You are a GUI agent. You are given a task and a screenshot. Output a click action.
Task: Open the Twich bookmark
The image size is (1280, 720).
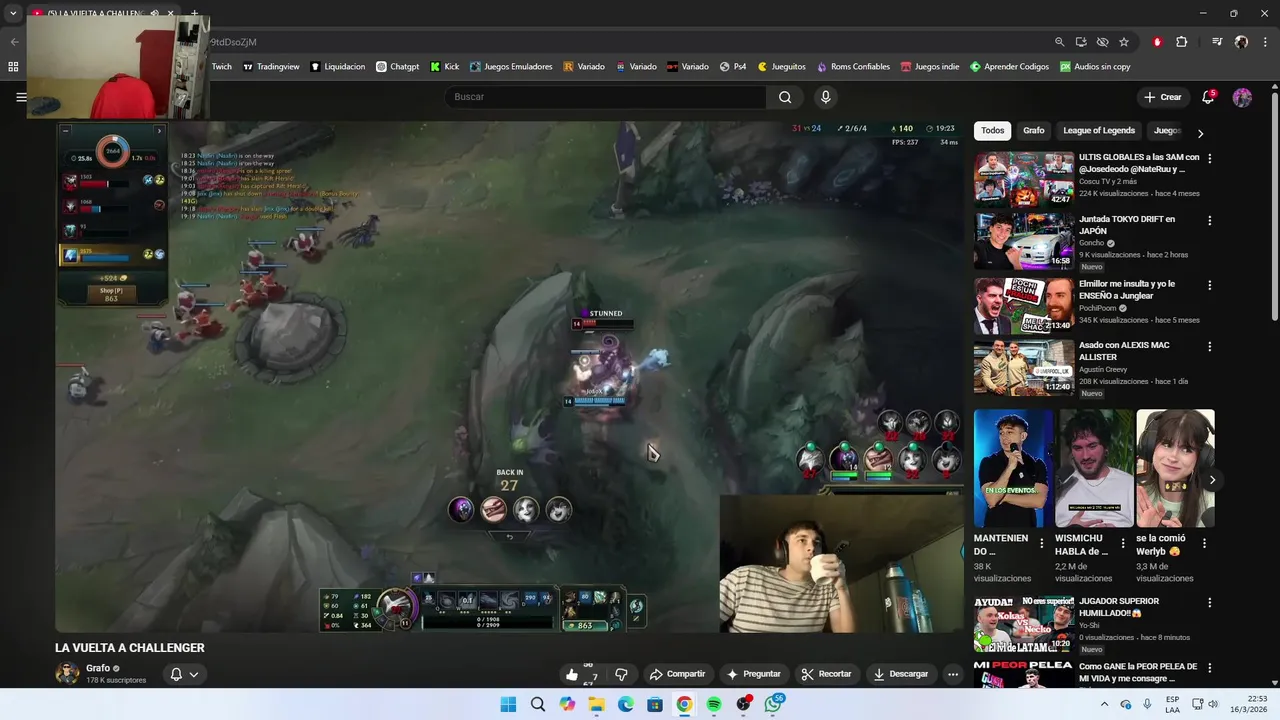tap(221, 67)
